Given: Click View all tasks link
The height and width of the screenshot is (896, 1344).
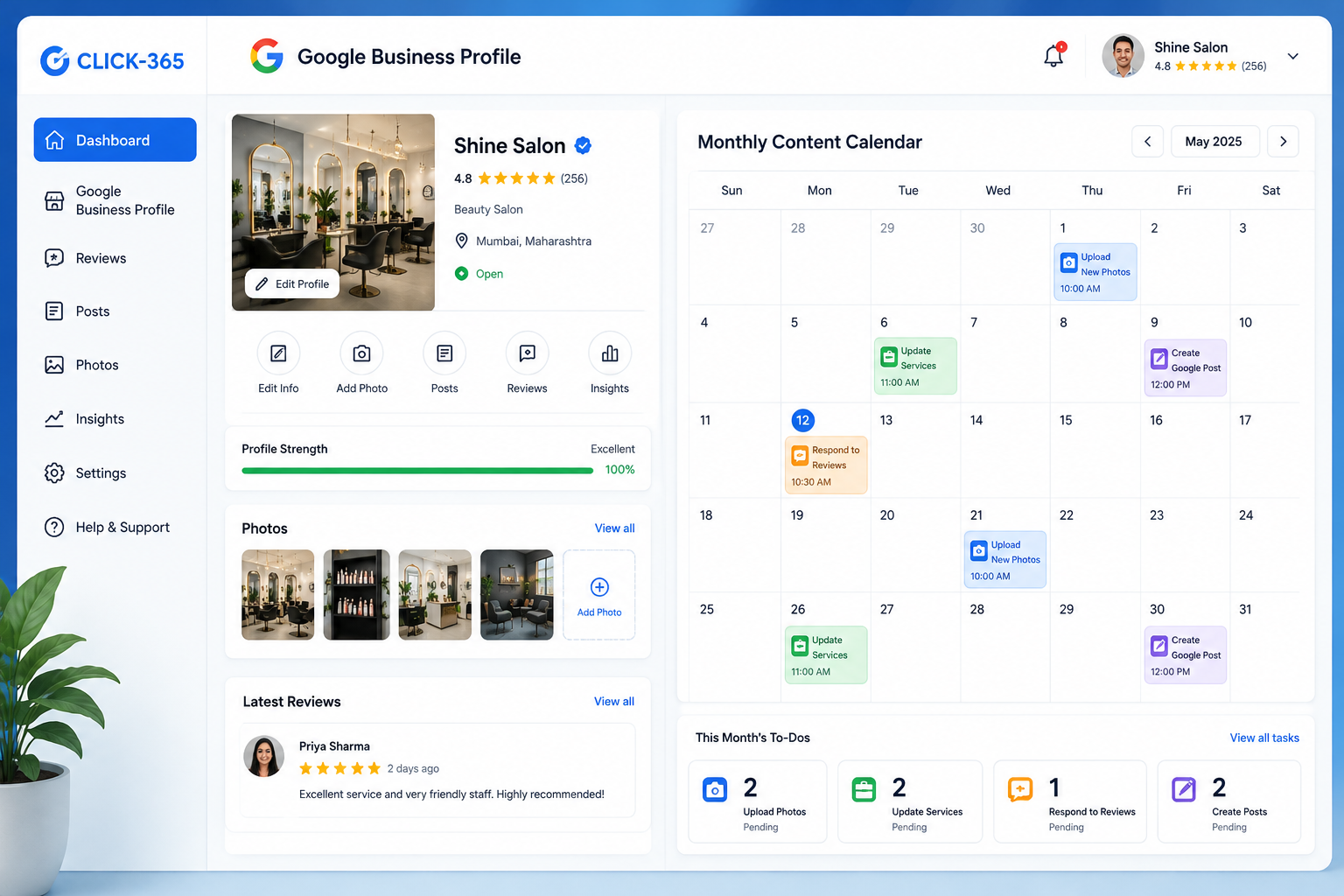Looking at the screenshot, I should [1264, 738].
